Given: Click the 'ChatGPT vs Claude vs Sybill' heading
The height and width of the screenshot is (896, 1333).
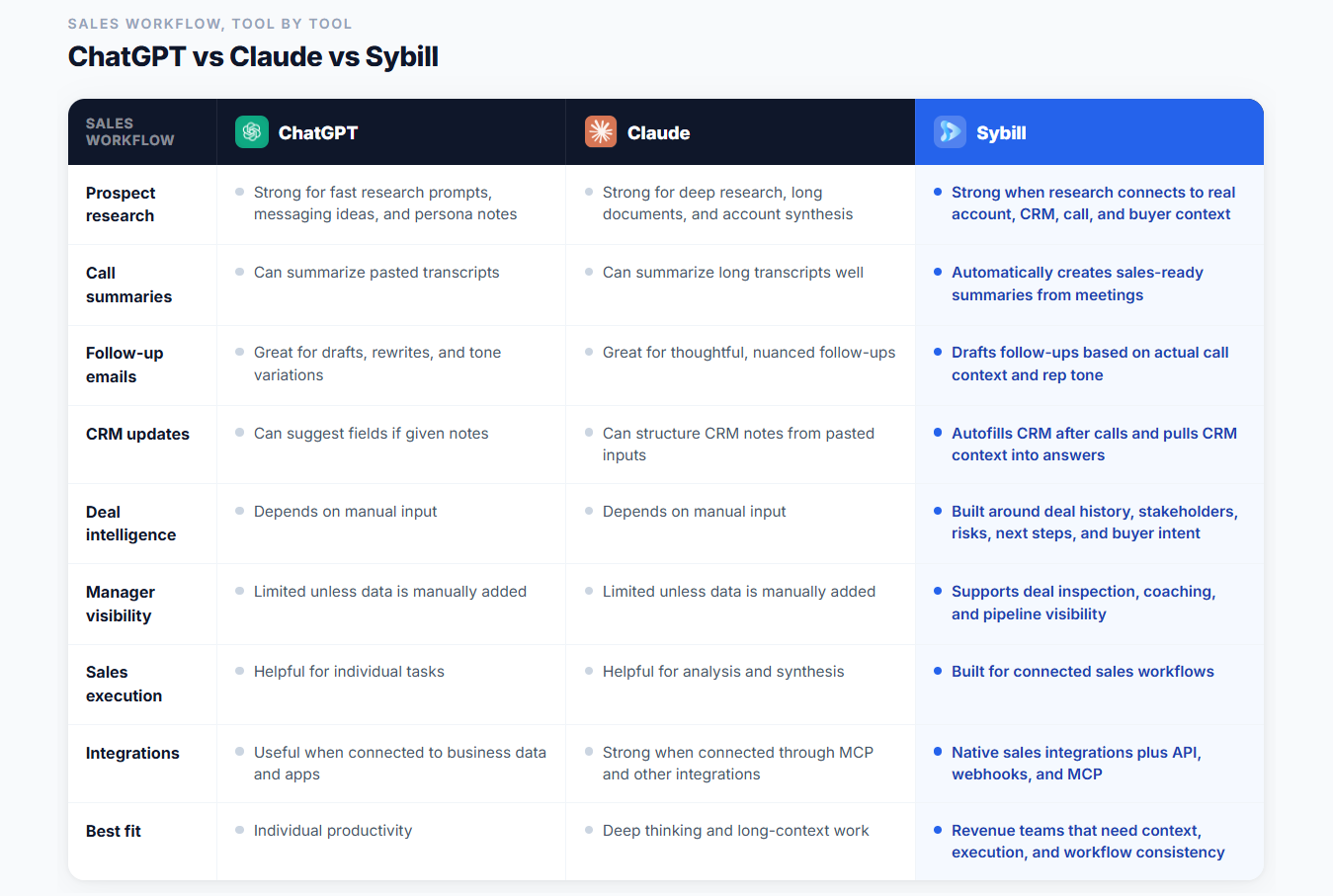Looking at the screenshot, I should (x=253, y=56).
